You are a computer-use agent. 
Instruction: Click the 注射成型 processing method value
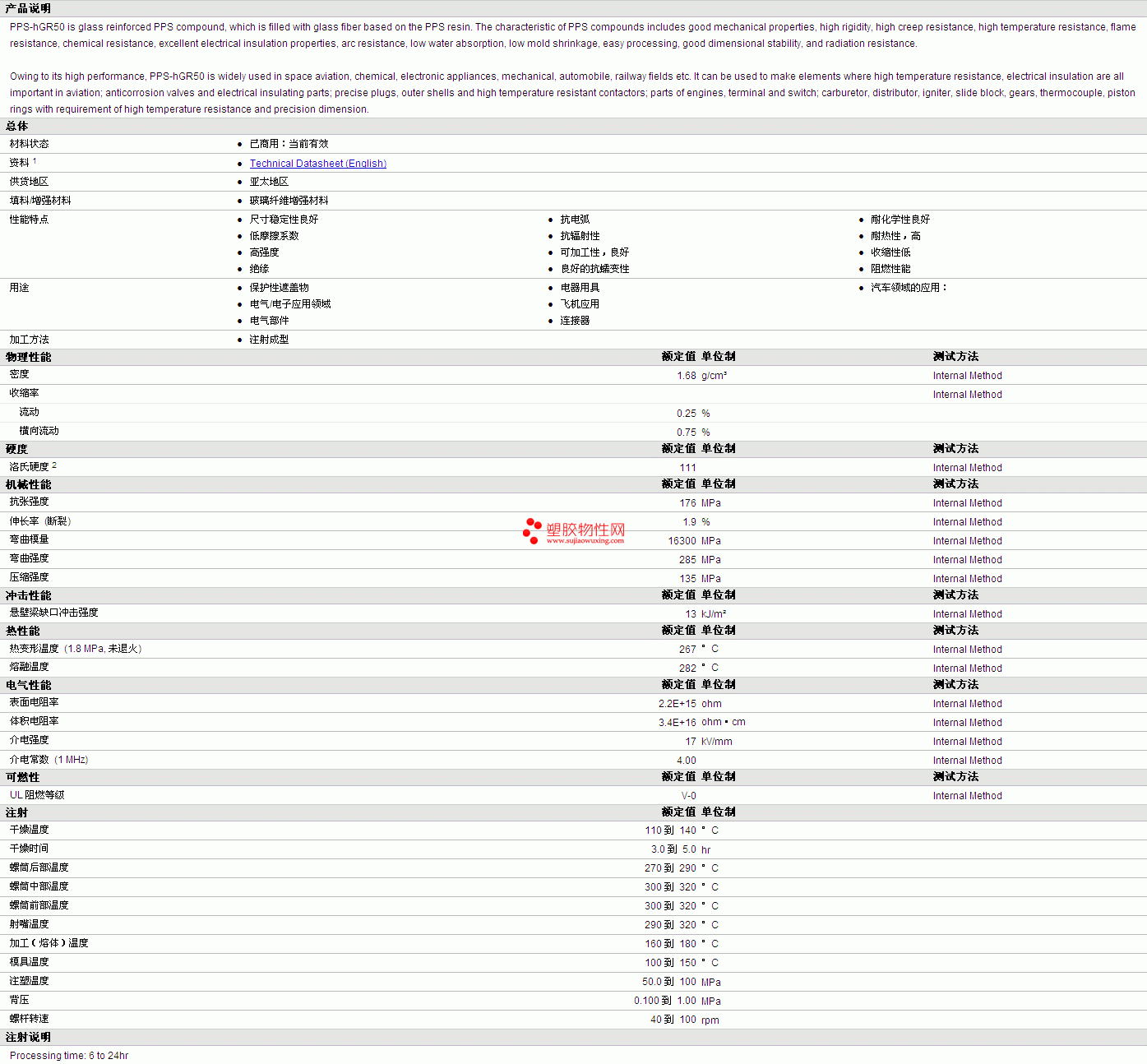click(x=269, y=340)
